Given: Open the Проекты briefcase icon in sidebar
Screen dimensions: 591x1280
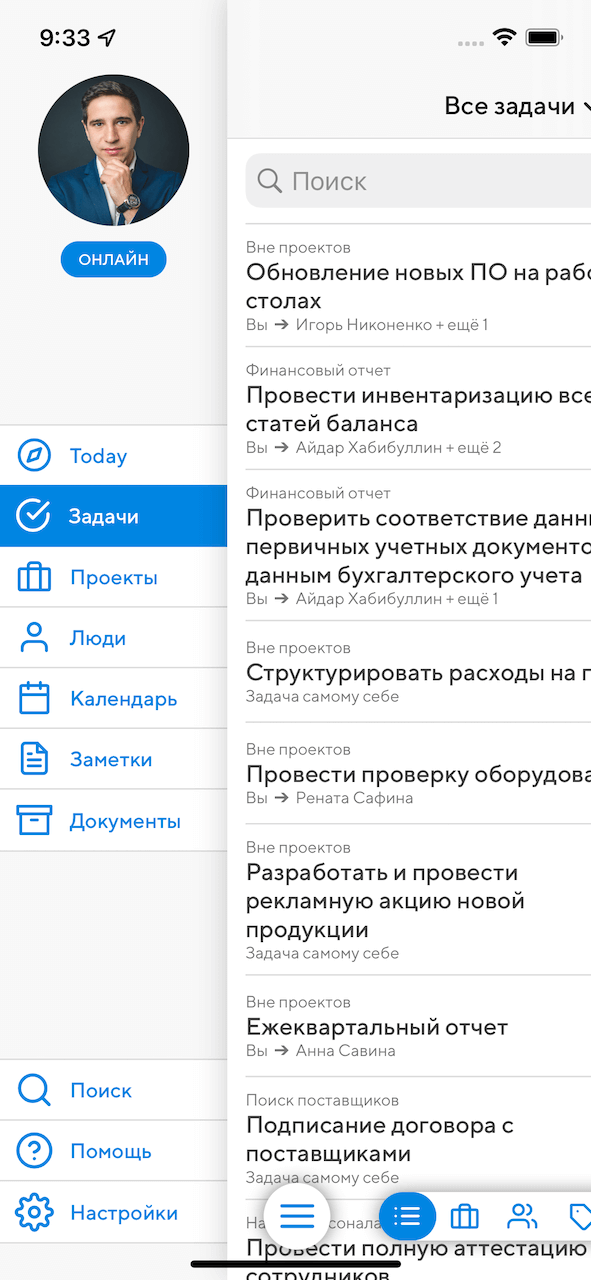Looking at the screenshot, I should pyautogui.click(x=34, y=577).
